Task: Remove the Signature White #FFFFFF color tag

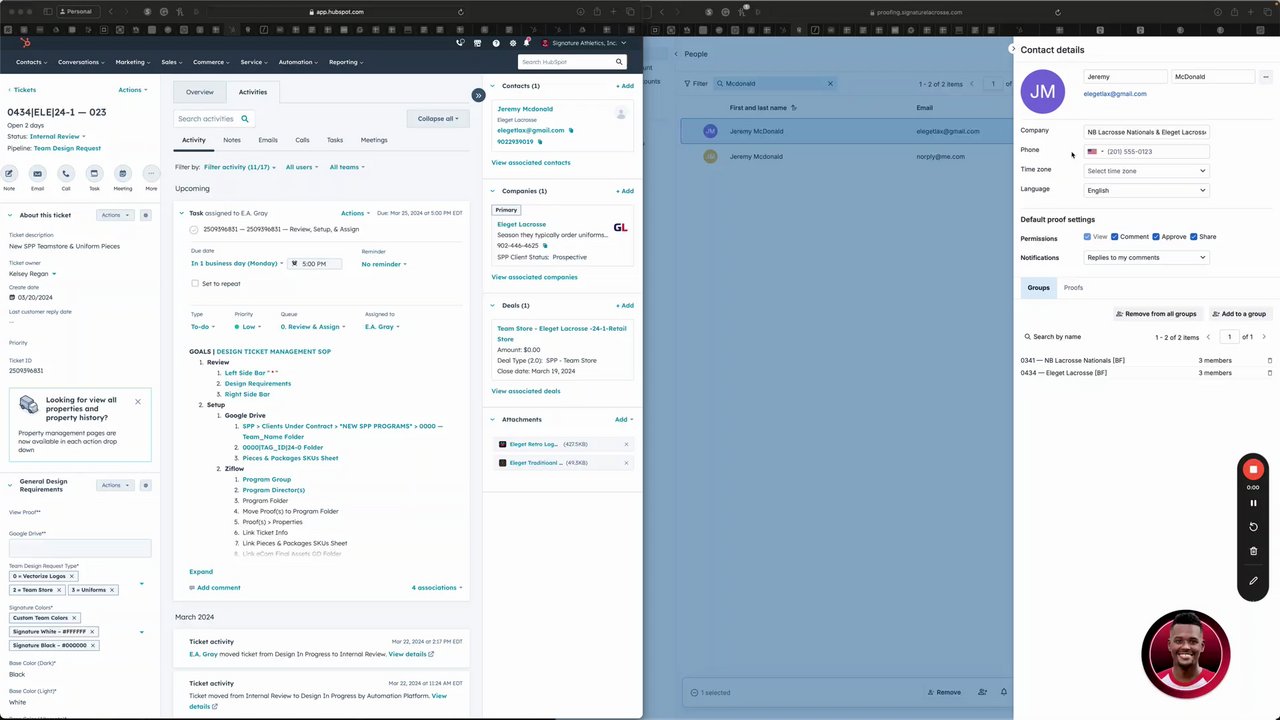Action: [92, 632]
